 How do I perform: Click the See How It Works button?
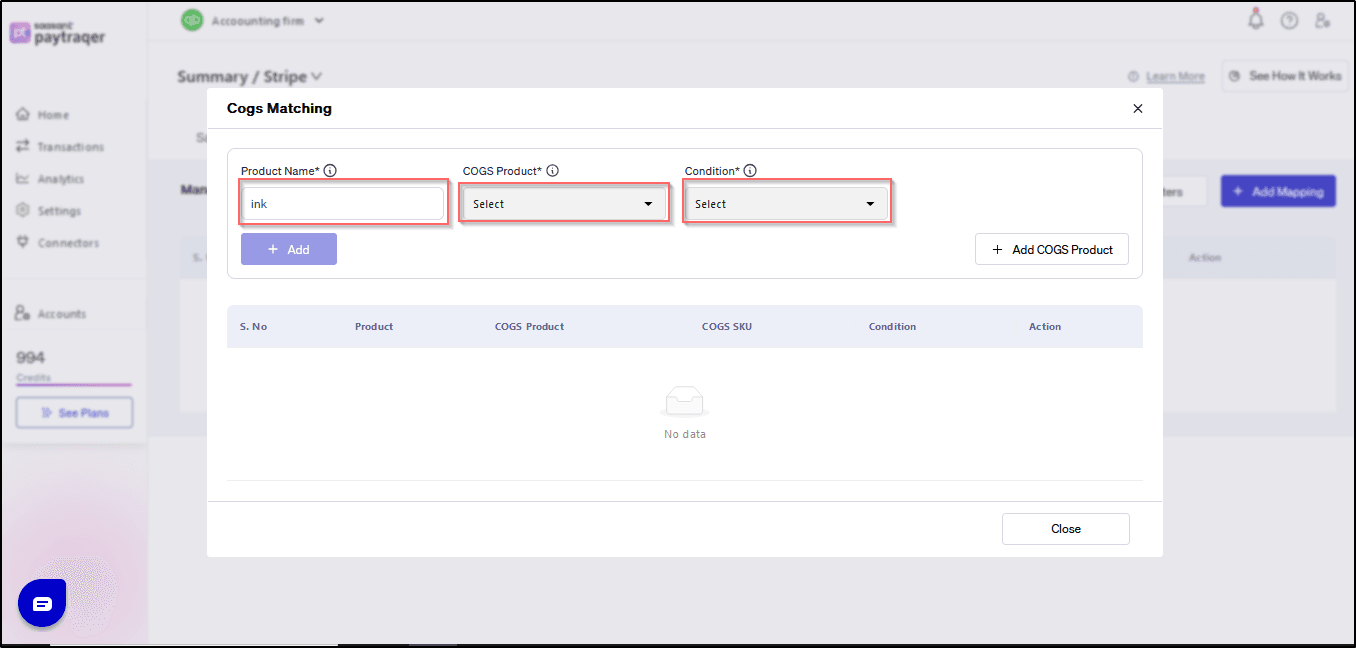click(x=1284, y=76)
